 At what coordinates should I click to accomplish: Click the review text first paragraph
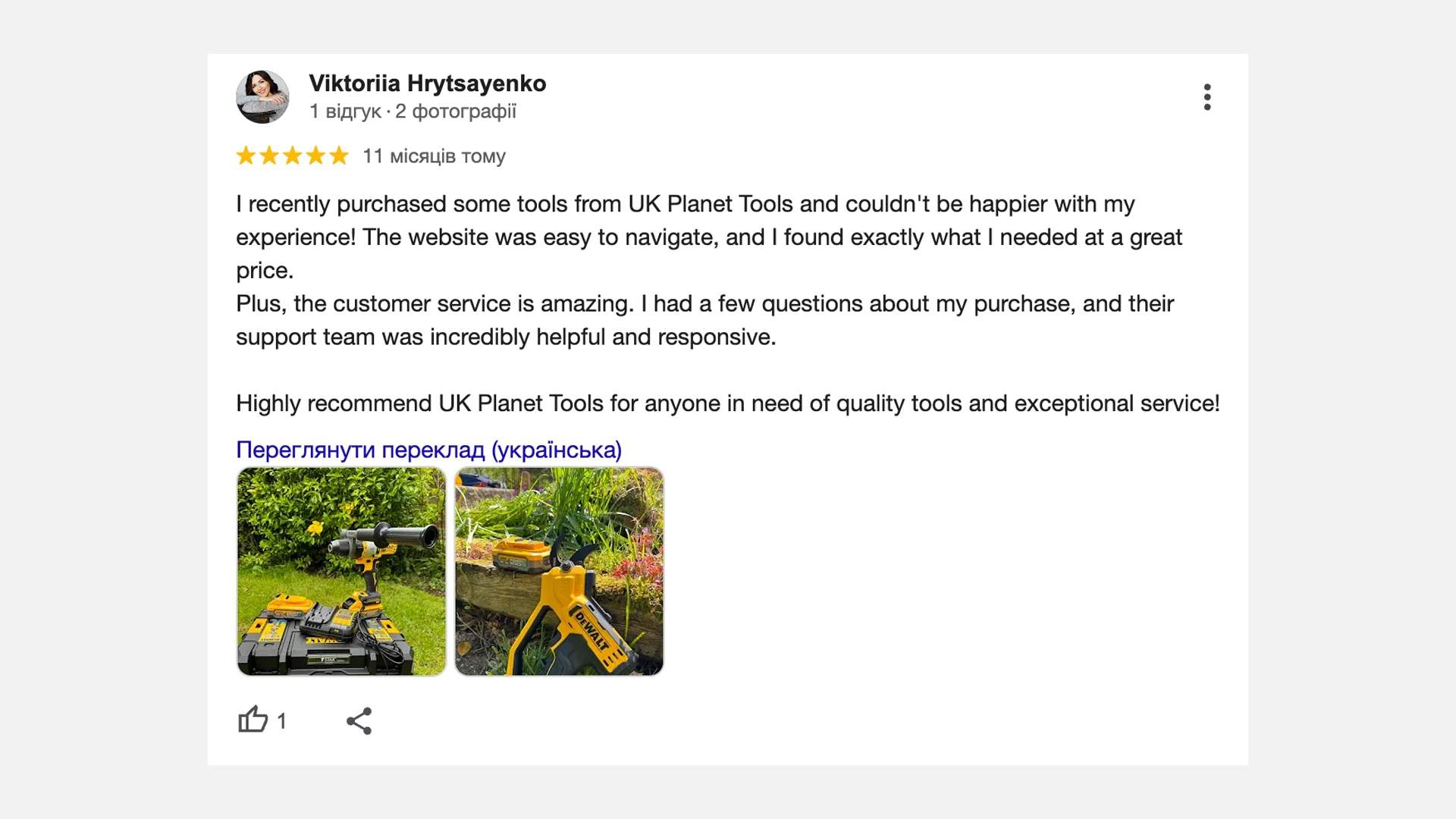tap(709, 237)
